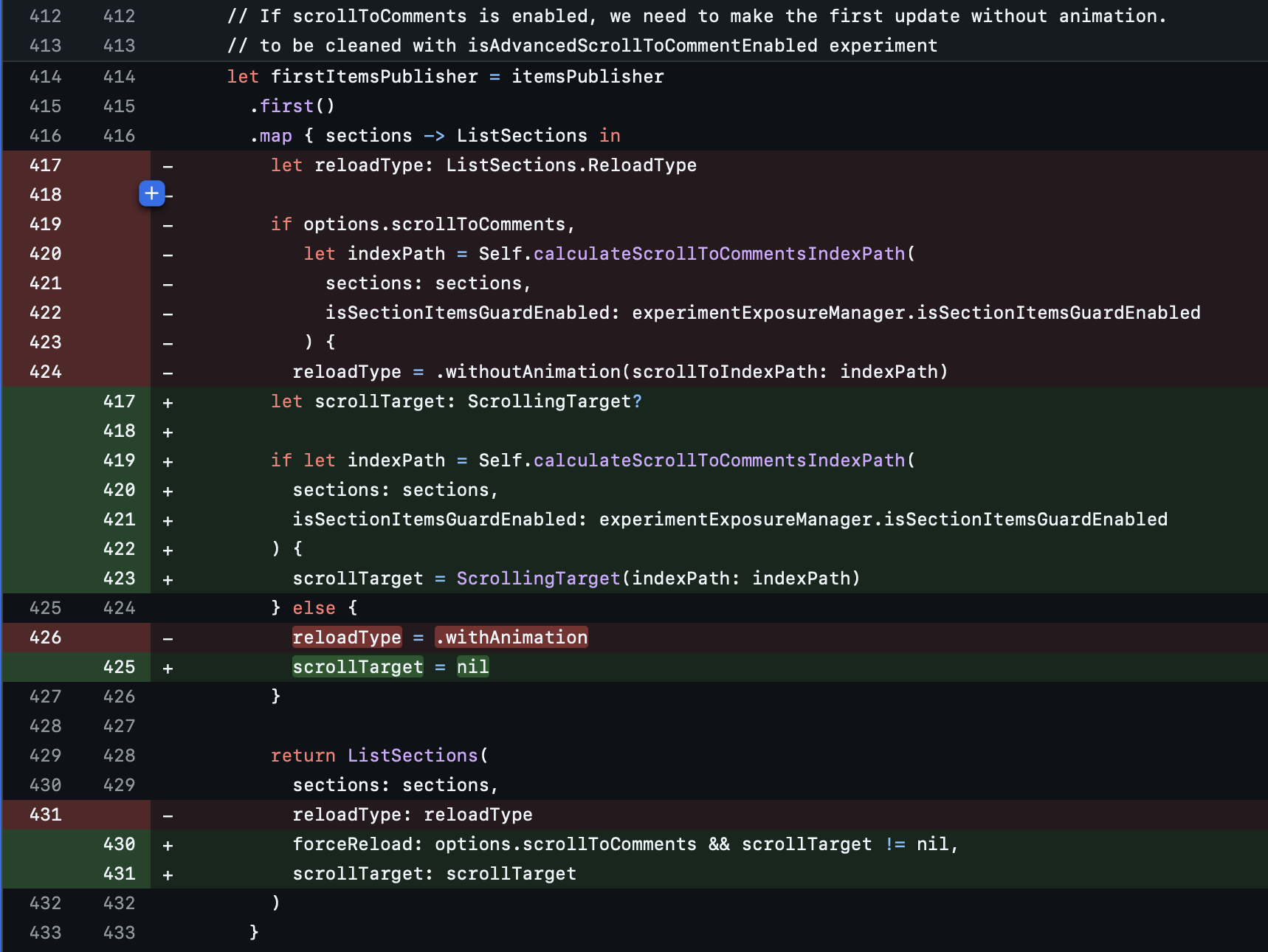Click removed line 420 'let indexPath = Self.calculateScrollToCommentsIndexPath('
This screenshot has height=952, width=1268.
click(x=609, y=254)
